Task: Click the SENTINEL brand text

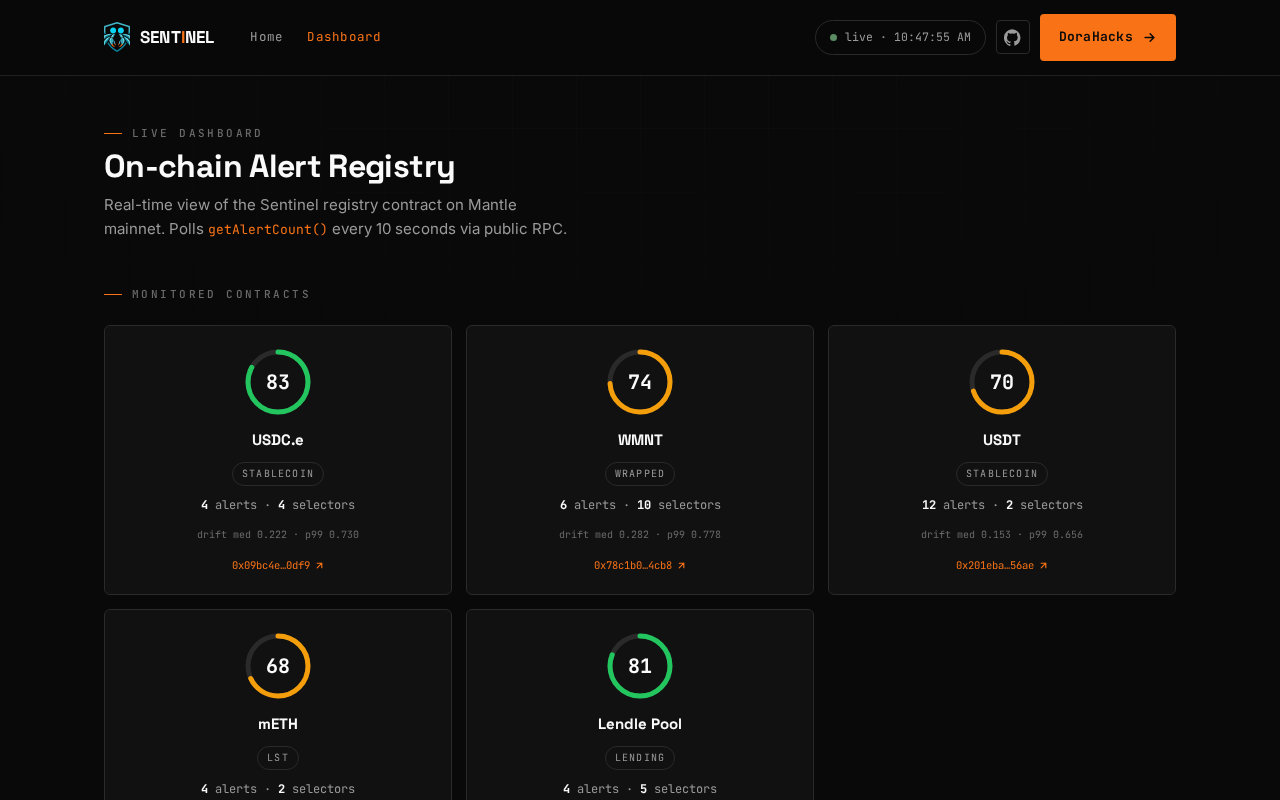Action: coord(177,37)
